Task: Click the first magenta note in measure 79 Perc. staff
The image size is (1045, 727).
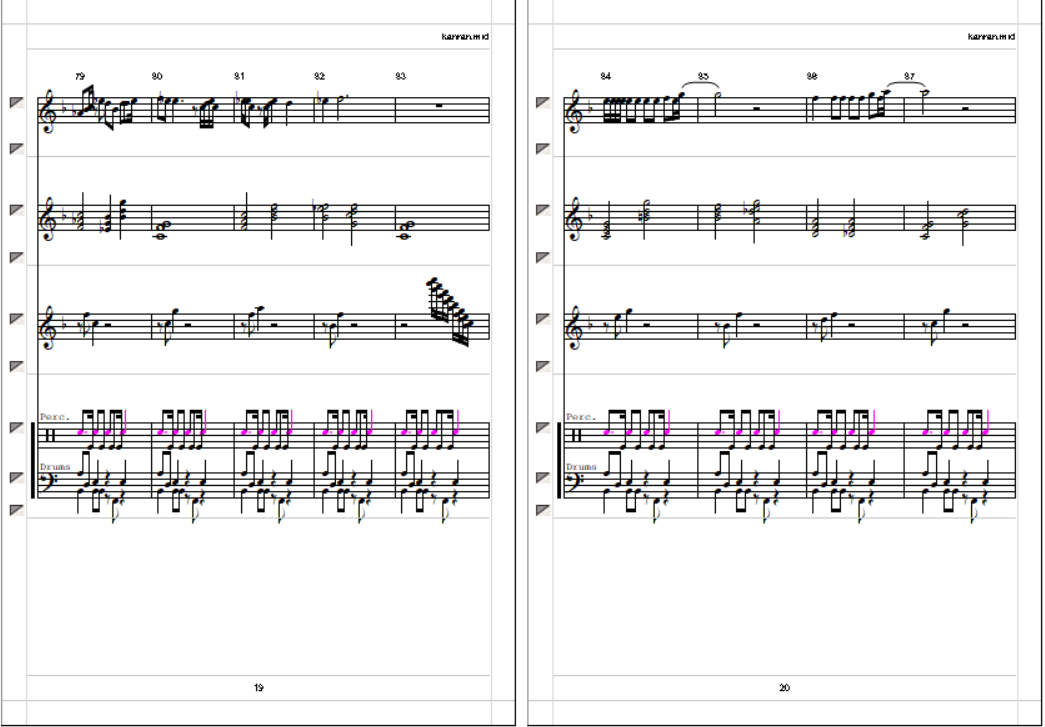Action: (x=83, y=432)
